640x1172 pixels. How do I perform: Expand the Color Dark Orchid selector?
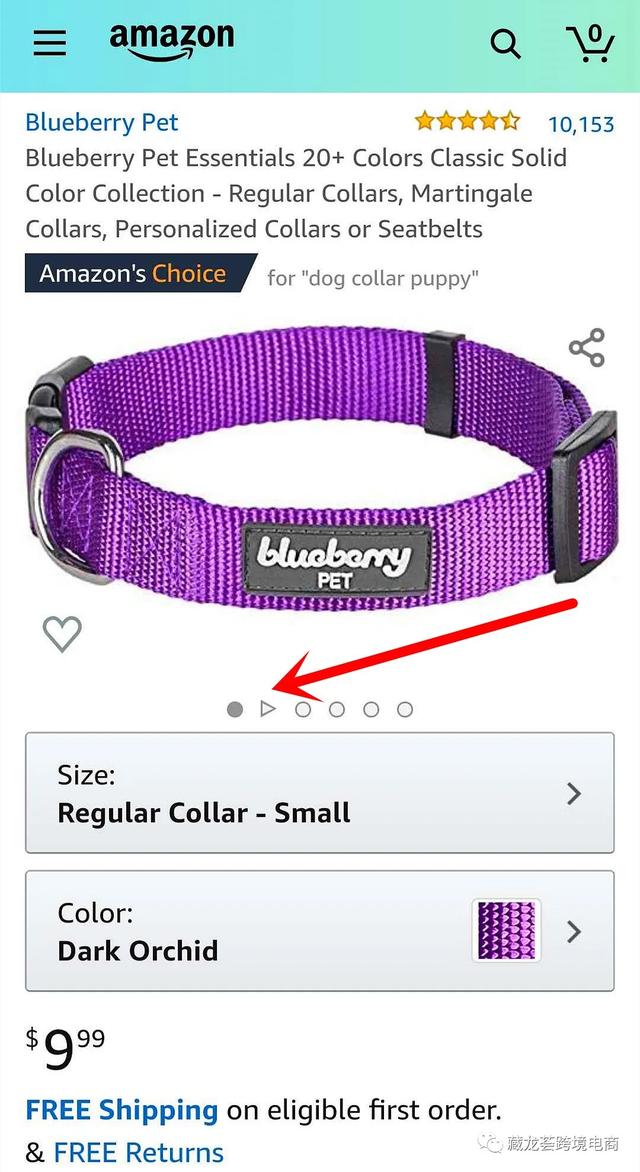[x=320, y=931]
